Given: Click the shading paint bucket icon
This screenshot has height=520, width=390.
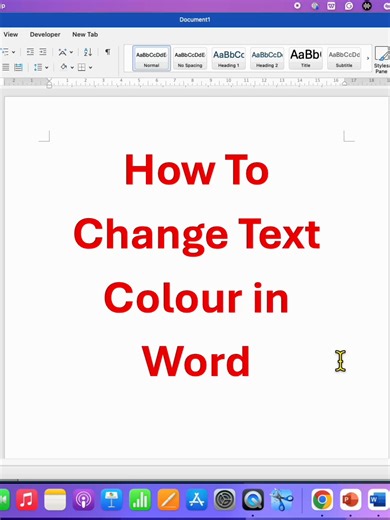Looking at the screenshot, I should pos(63,67).
